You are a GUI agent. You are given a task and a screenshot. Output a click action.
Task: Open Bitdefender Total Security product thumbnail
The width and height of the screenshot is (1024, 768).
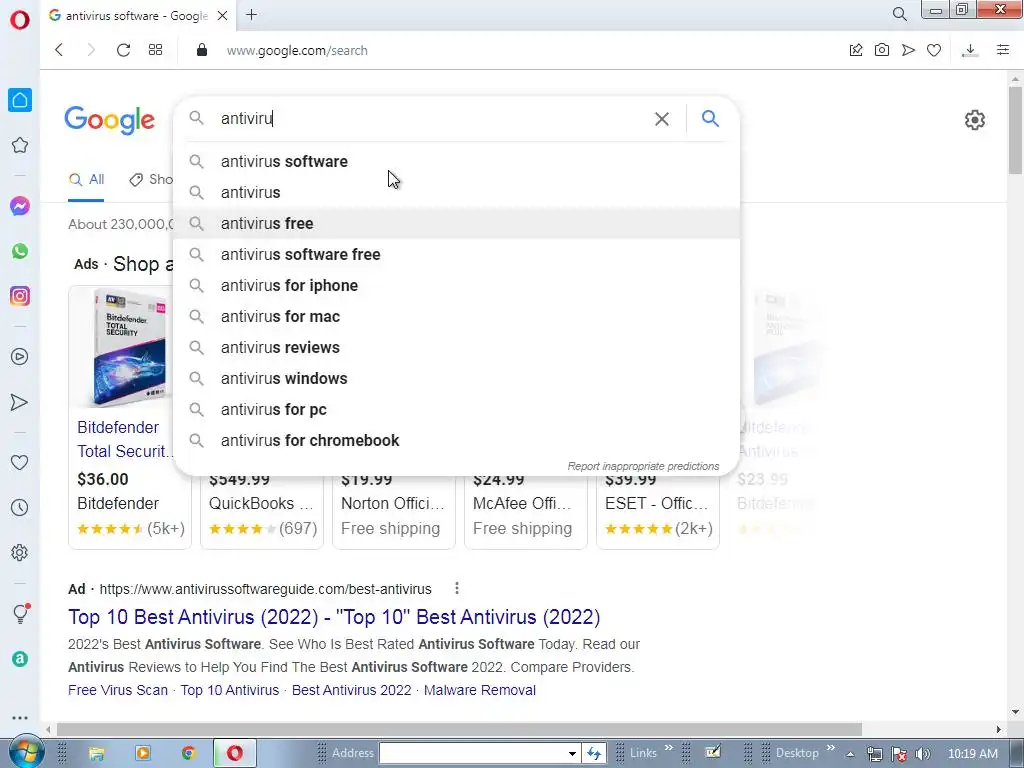129,347
